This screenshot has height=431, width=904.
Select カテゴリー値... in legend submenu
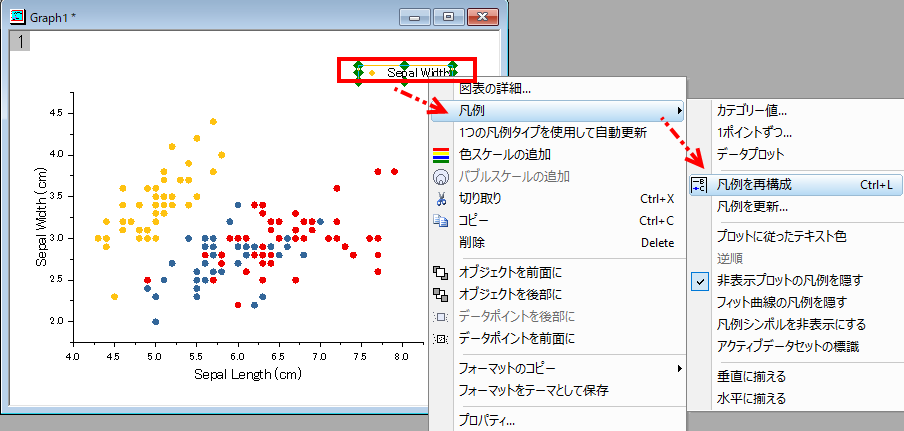[x=752, y=110]
